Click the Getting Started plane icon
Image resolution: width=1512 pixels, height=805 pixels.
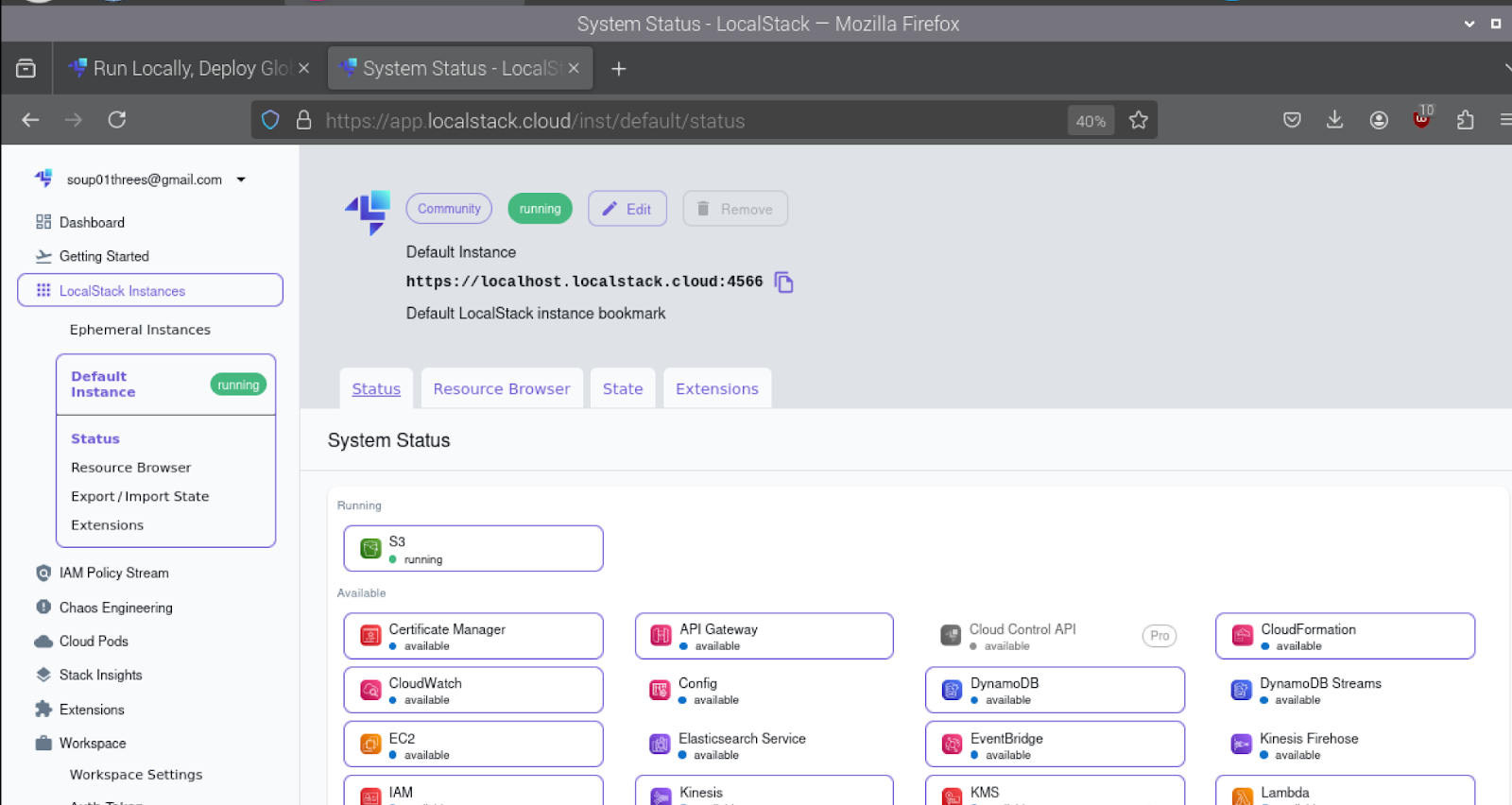click(43, 256)
